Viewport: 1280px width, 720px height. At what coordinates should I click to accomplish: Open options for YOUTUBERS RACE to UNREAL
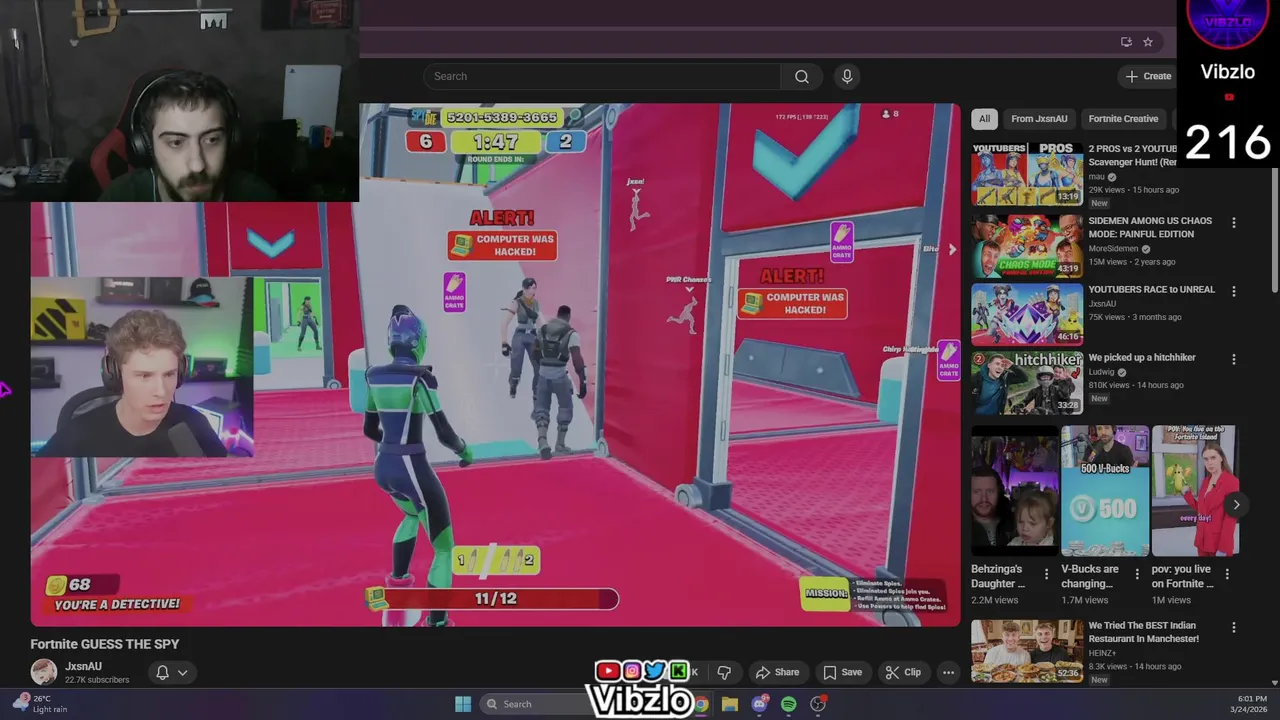1233,291
